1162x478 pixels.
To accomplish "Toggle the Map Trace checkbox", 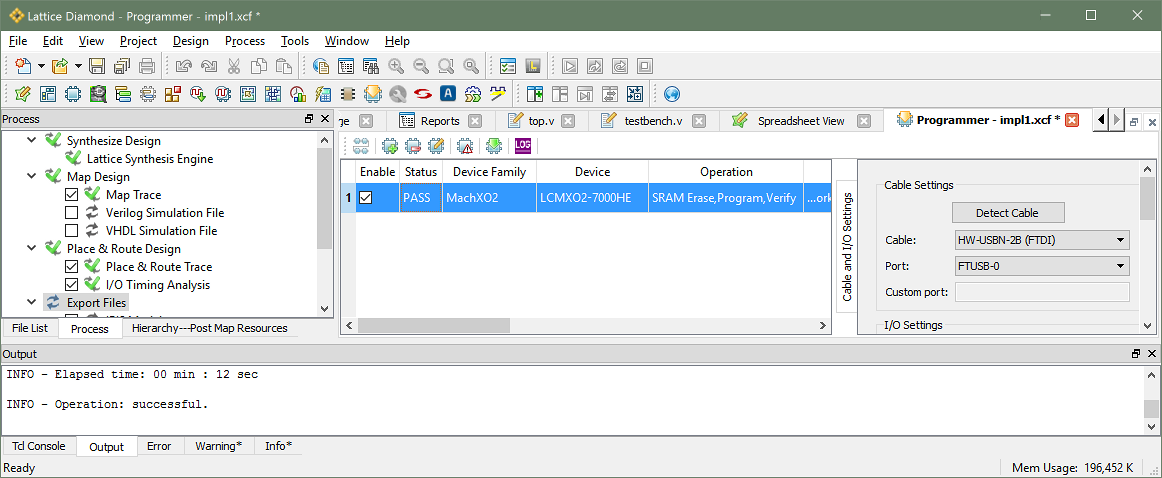I will coord(72,195).
